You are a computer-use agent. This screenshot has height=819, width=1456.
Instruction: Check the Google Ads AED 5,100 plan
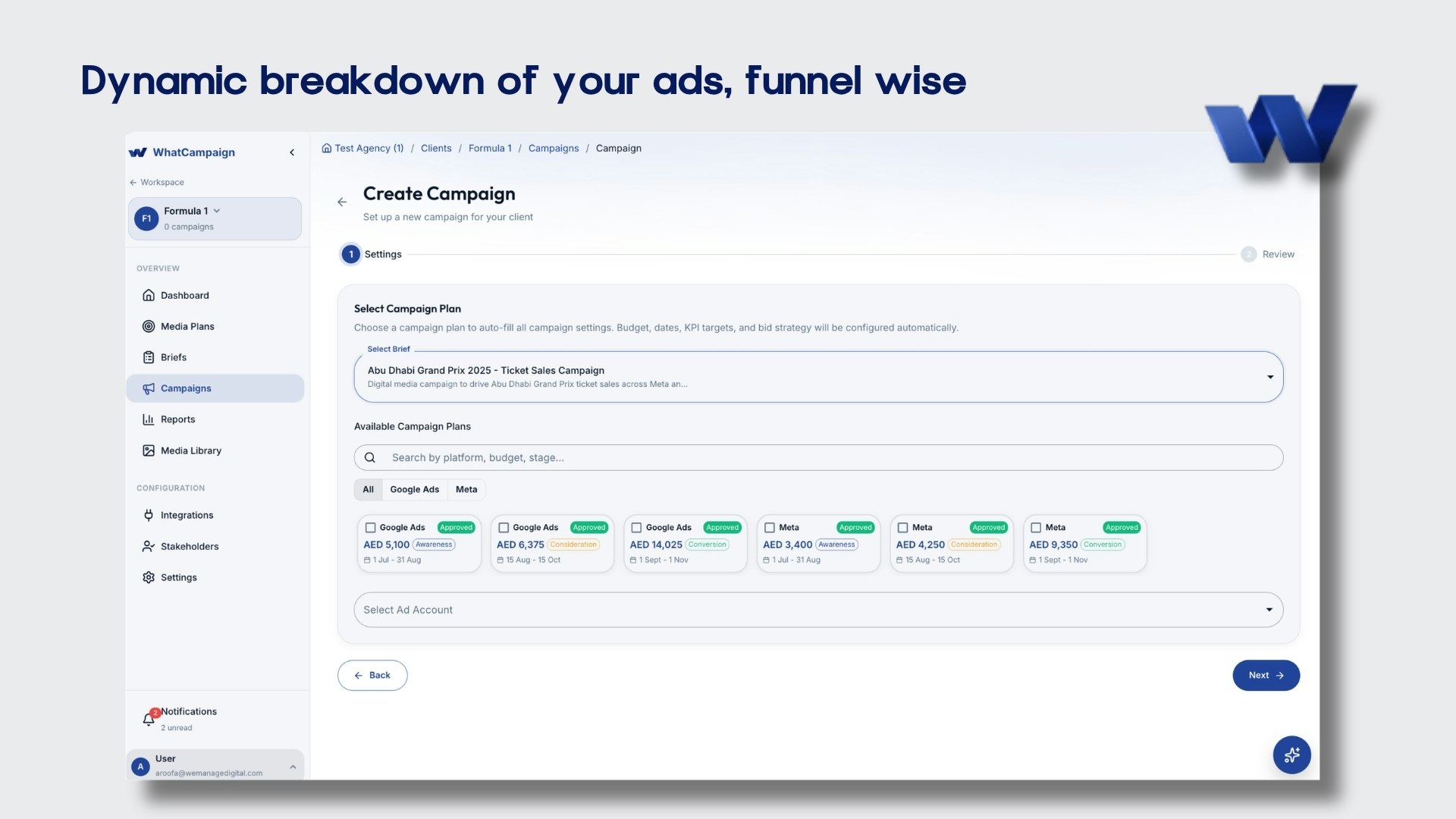[371, 527]
